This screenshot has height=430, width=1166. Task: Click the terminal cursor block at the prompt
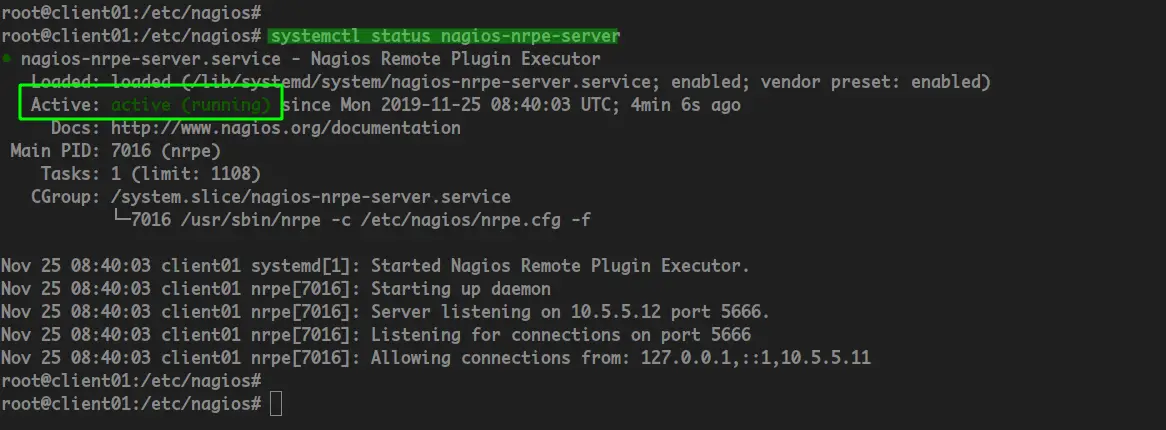276,405
